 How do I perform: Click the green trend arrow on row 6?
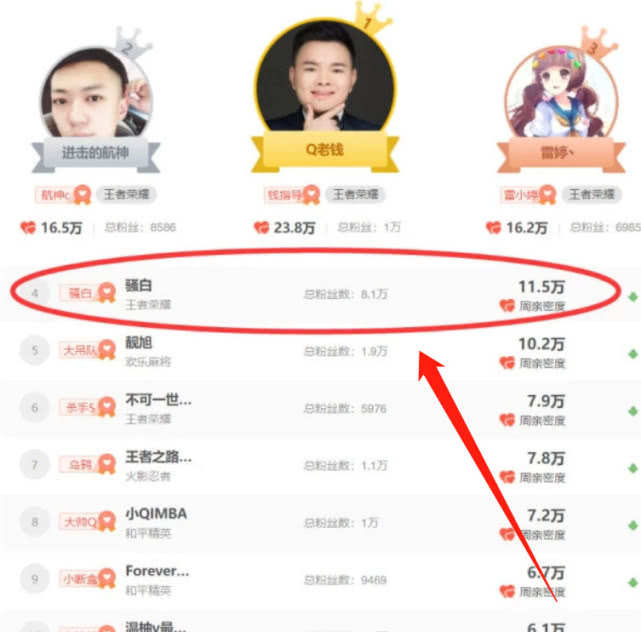coord(633,411)
